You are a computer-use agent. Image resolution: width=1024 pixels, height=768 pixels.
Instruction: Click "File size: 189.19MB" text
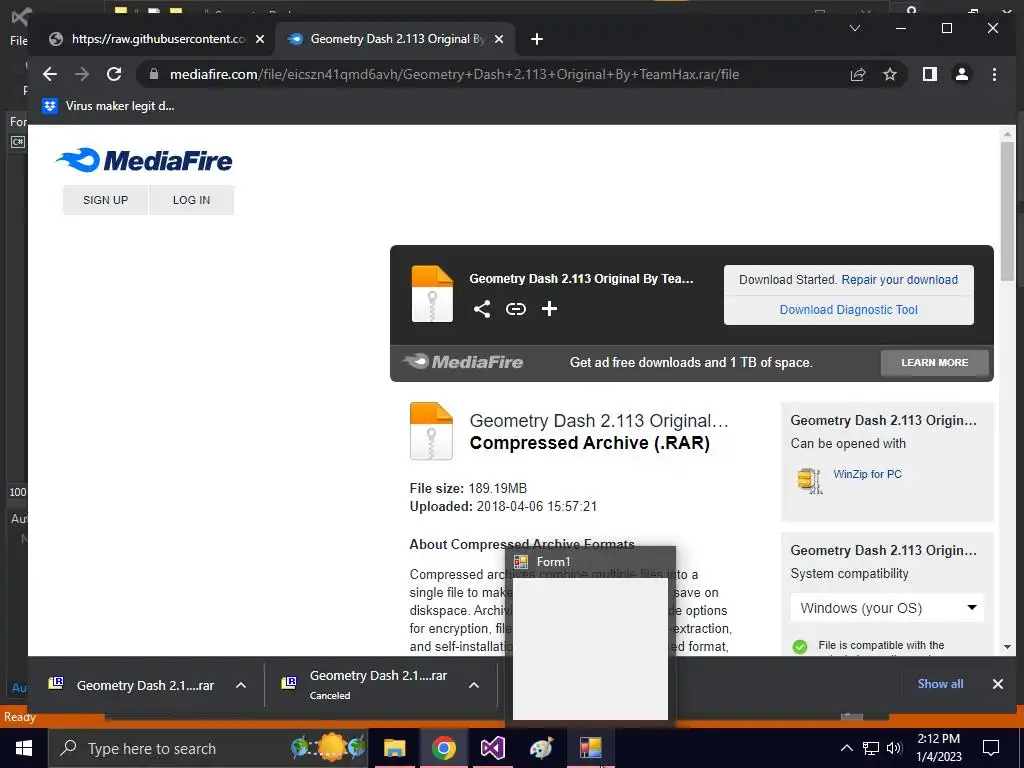point(468,488)
